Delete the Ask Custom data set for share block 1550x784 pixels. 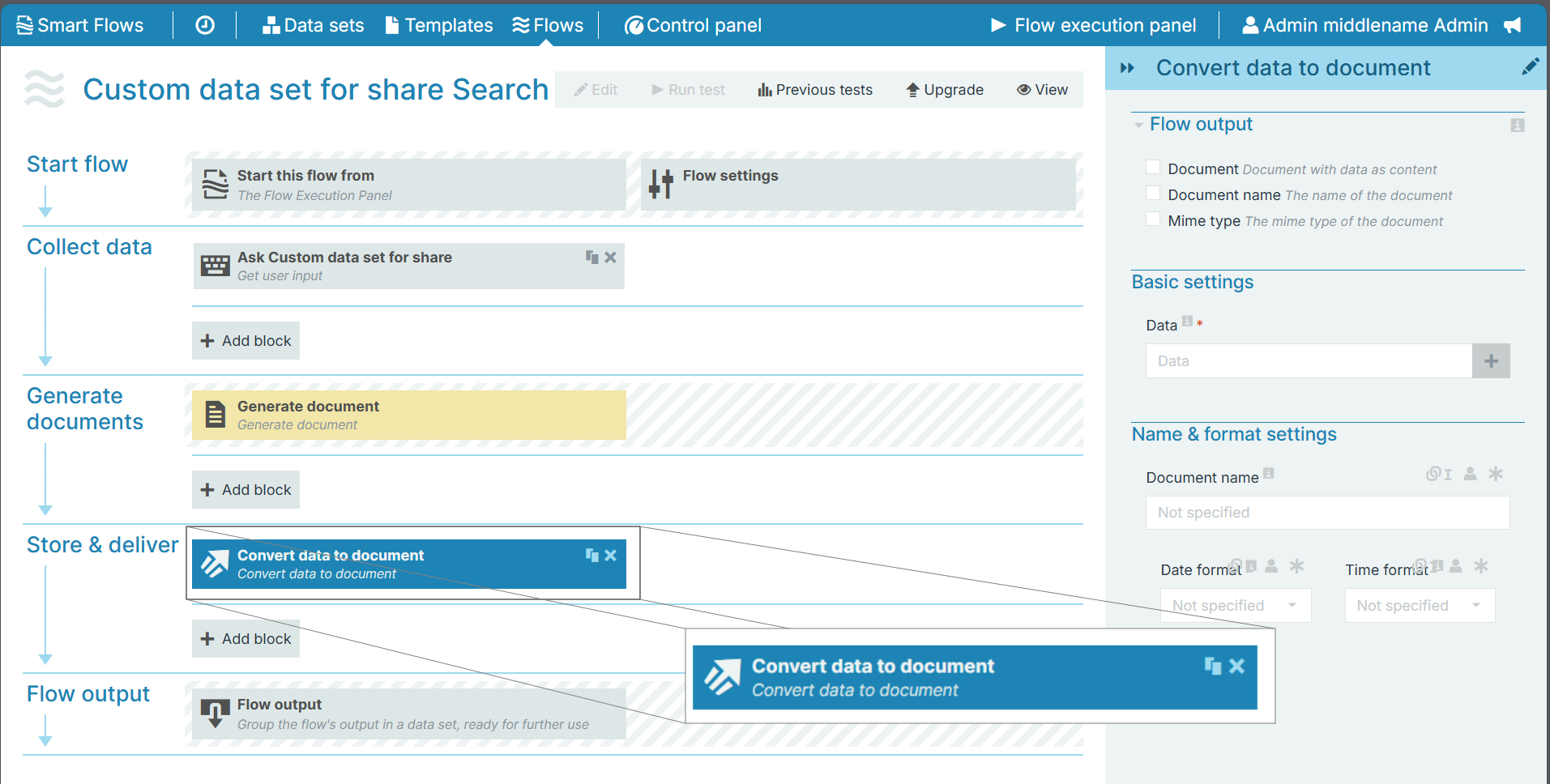point(611,257)
